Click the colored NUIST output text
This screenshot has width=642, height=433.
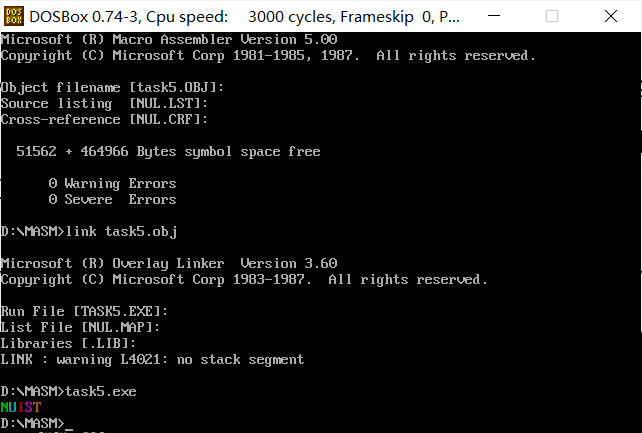(21, 407)
